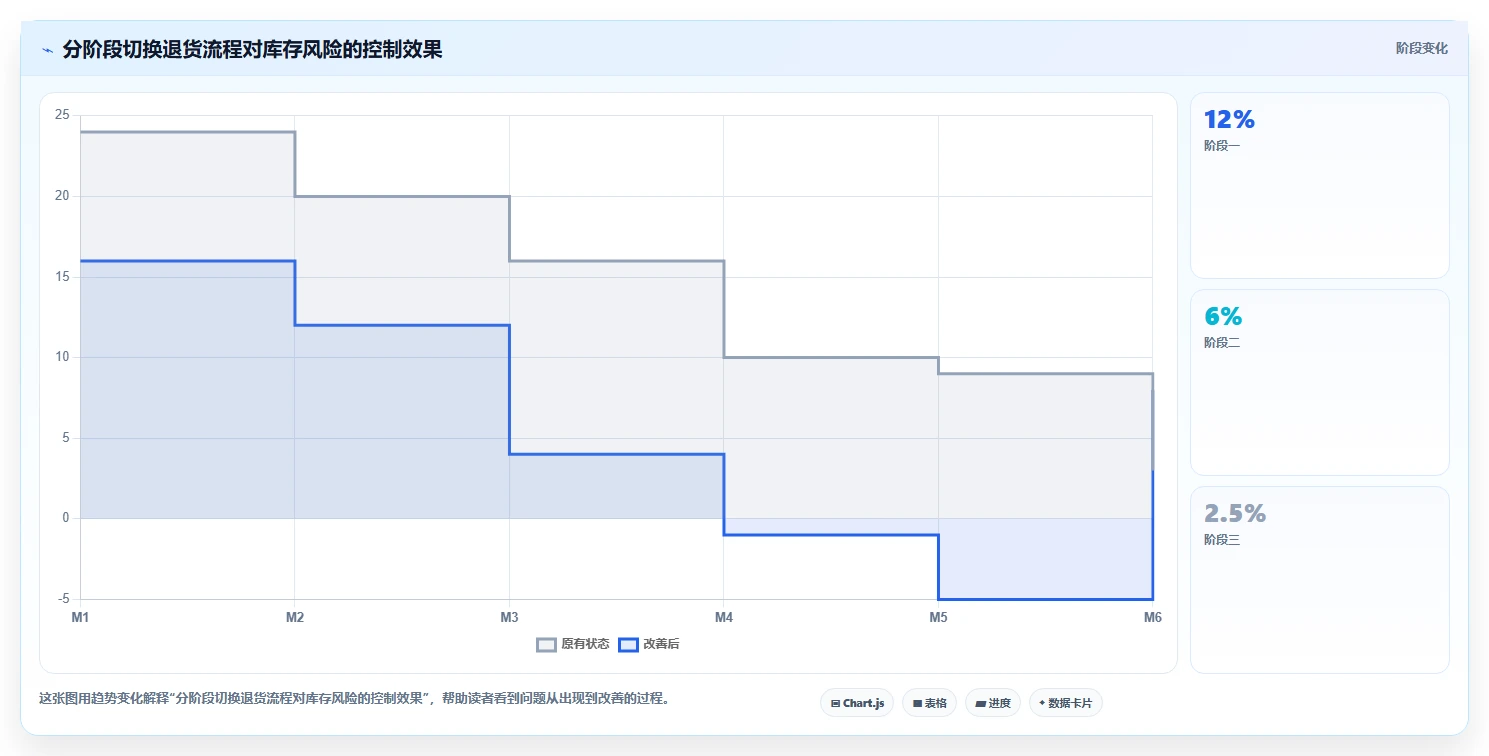The width and height of the screenshot is (1489, 756).
Task: Click the chart title 分阶段切换退货流程对库存风险的控制效果
Action: click(252, 49)
